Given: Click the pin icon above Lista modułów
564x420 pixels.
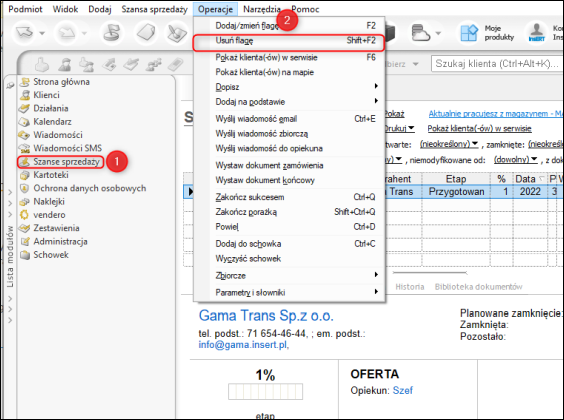Looking at the screenshot, I should (10, 86).
